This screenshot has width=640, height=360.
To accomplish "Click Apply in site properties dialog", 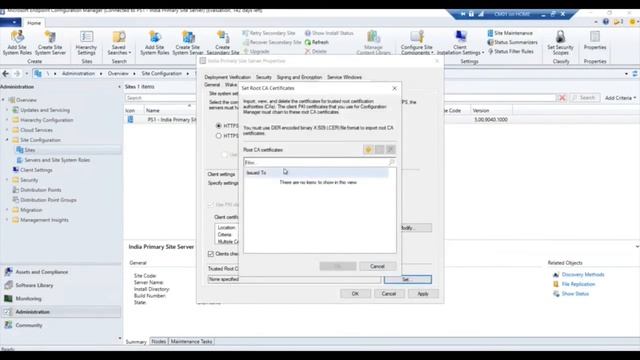I will [x=423, y=294].
